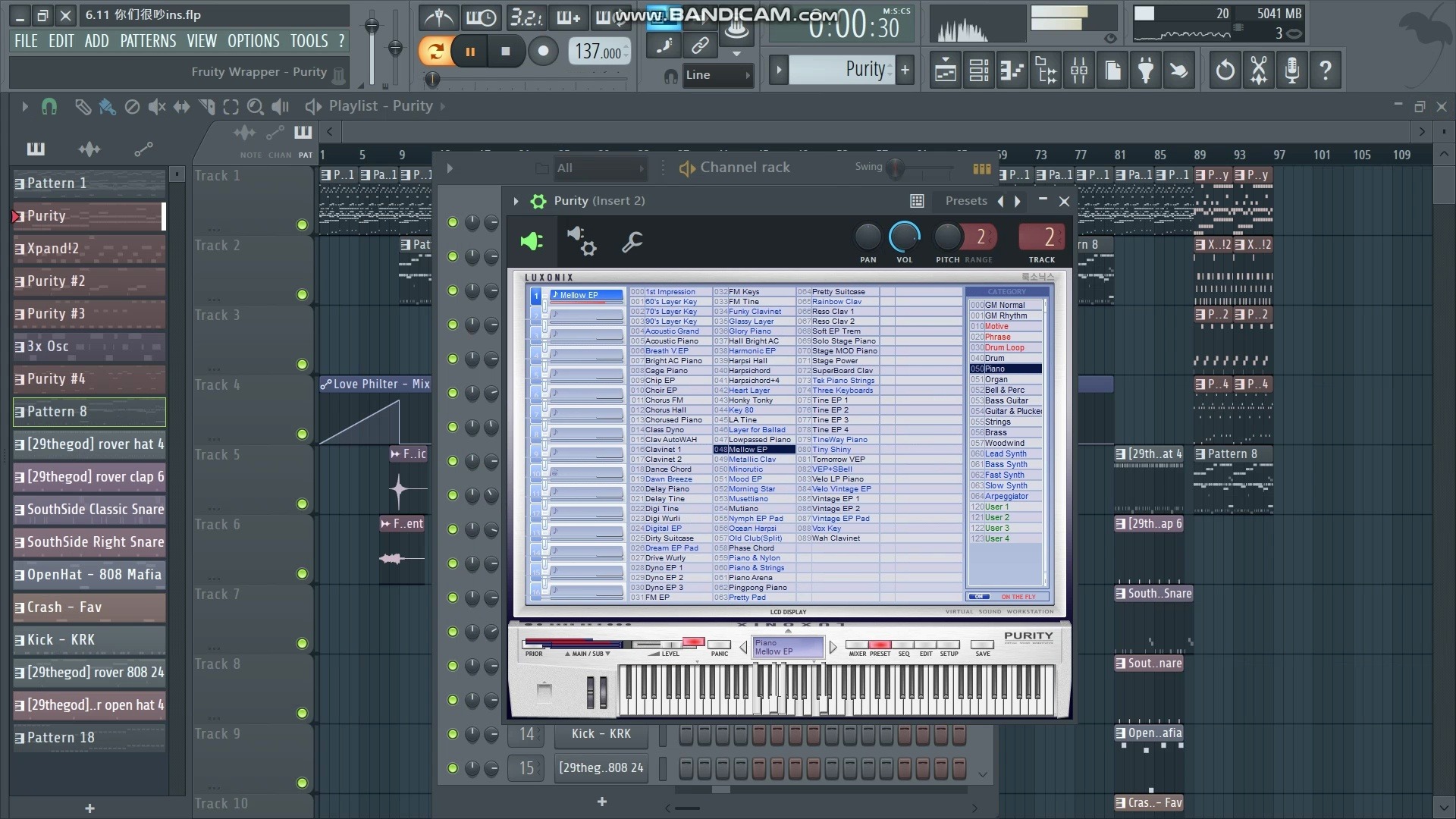Adjust the Purity PAN knob
Viewport: 1456px width, 819px height.
pos(868,237)
